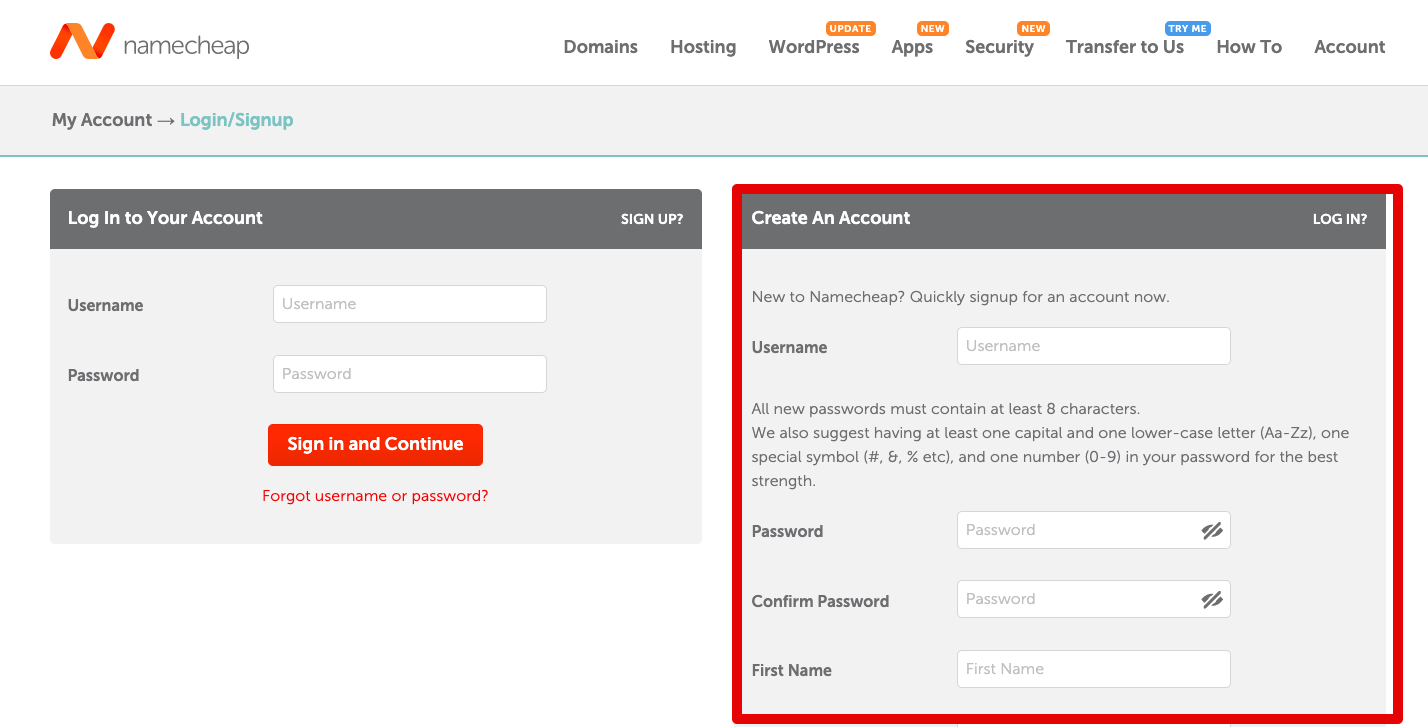Click Forgot username or password link
The height and width of the screenshot is (727, 1428).
tap(375, 496)
